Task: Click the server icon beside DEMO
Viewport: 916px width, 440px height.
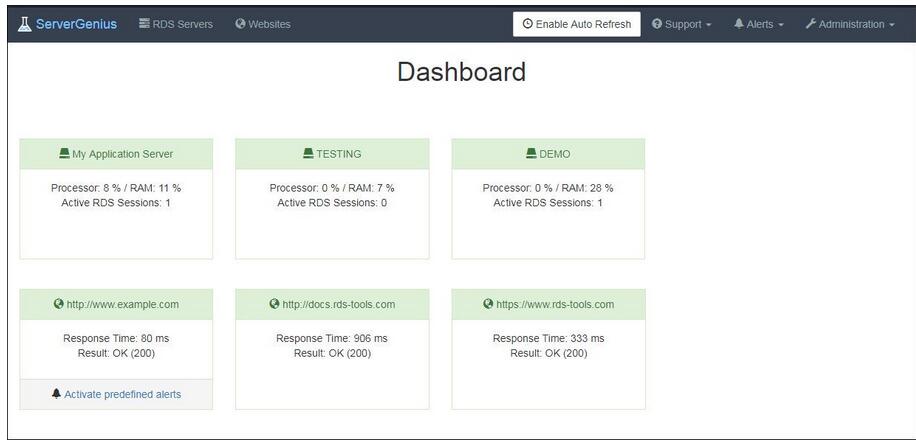Action: tap(531, 154)
